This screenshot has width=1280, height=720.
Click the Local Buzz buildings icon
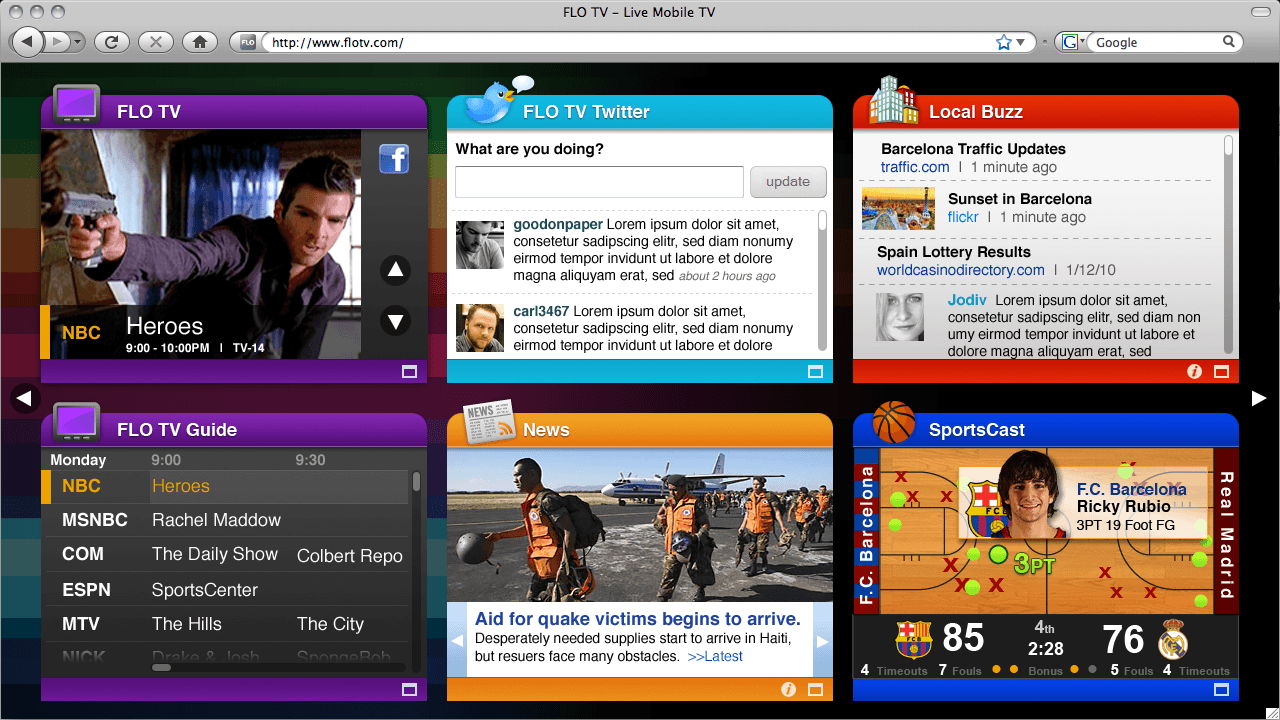pos(893,100)
